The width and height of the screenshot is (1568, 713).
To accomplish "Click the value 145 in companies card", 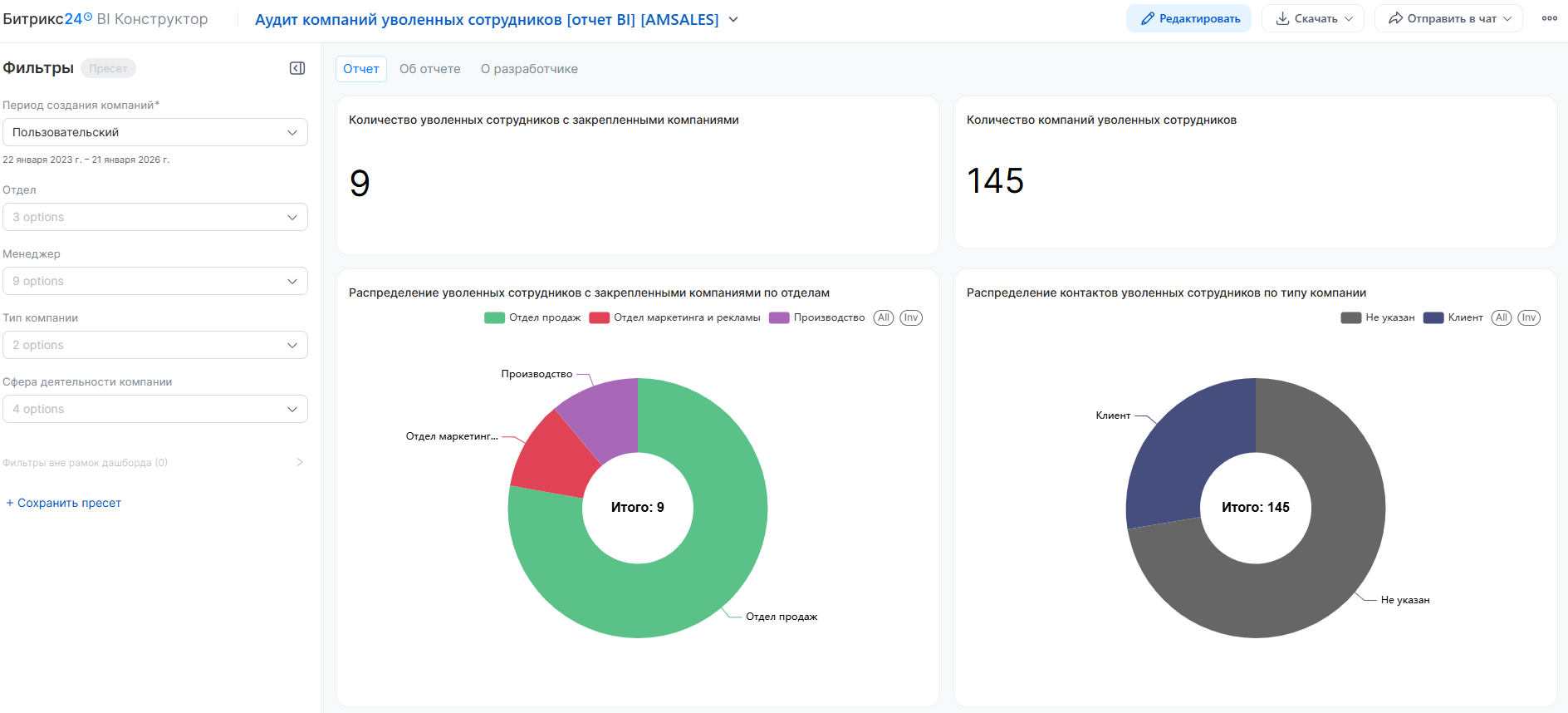I will click(995, 180).
